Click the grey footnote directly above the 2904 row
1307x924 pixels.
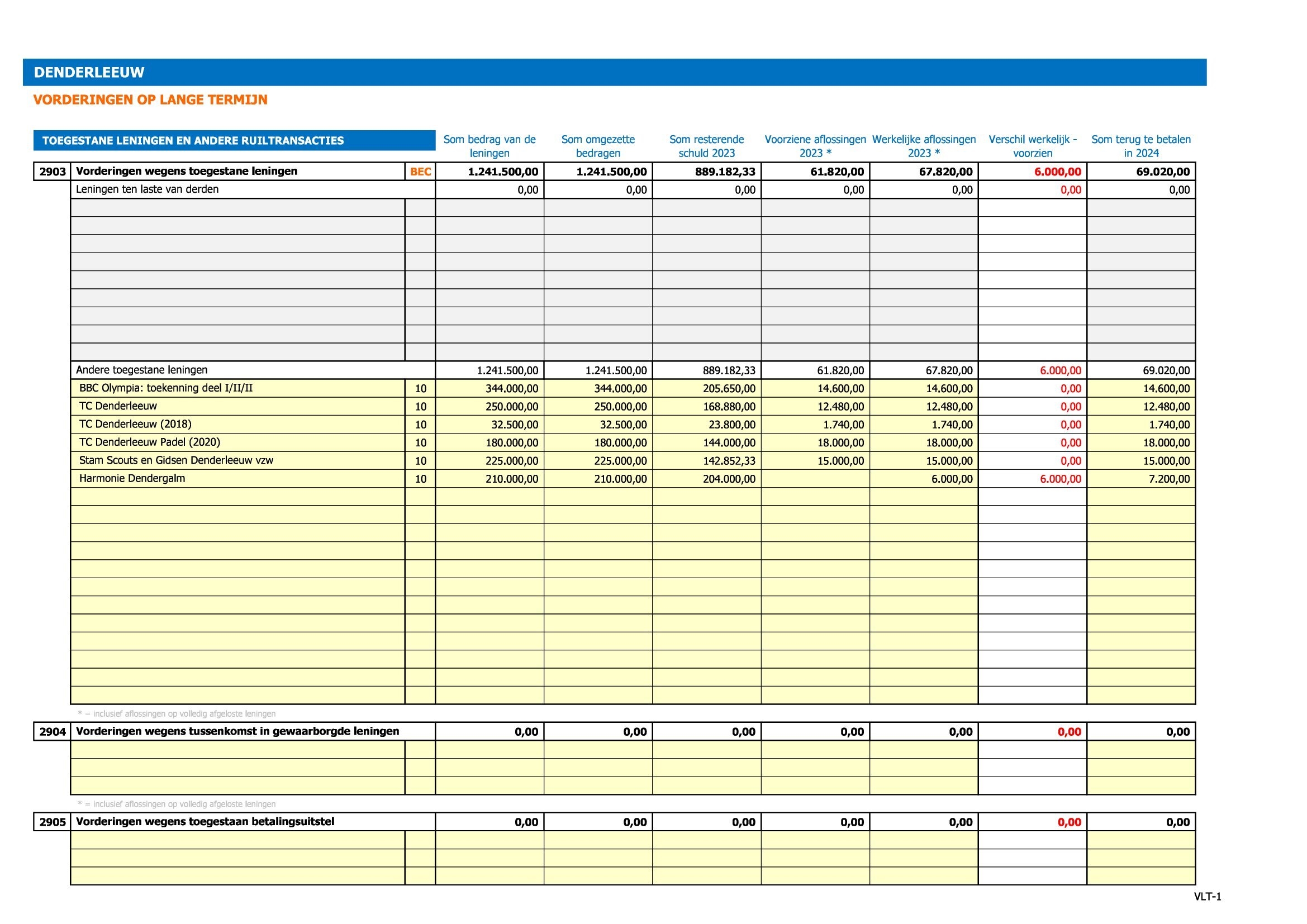[177, 713]
